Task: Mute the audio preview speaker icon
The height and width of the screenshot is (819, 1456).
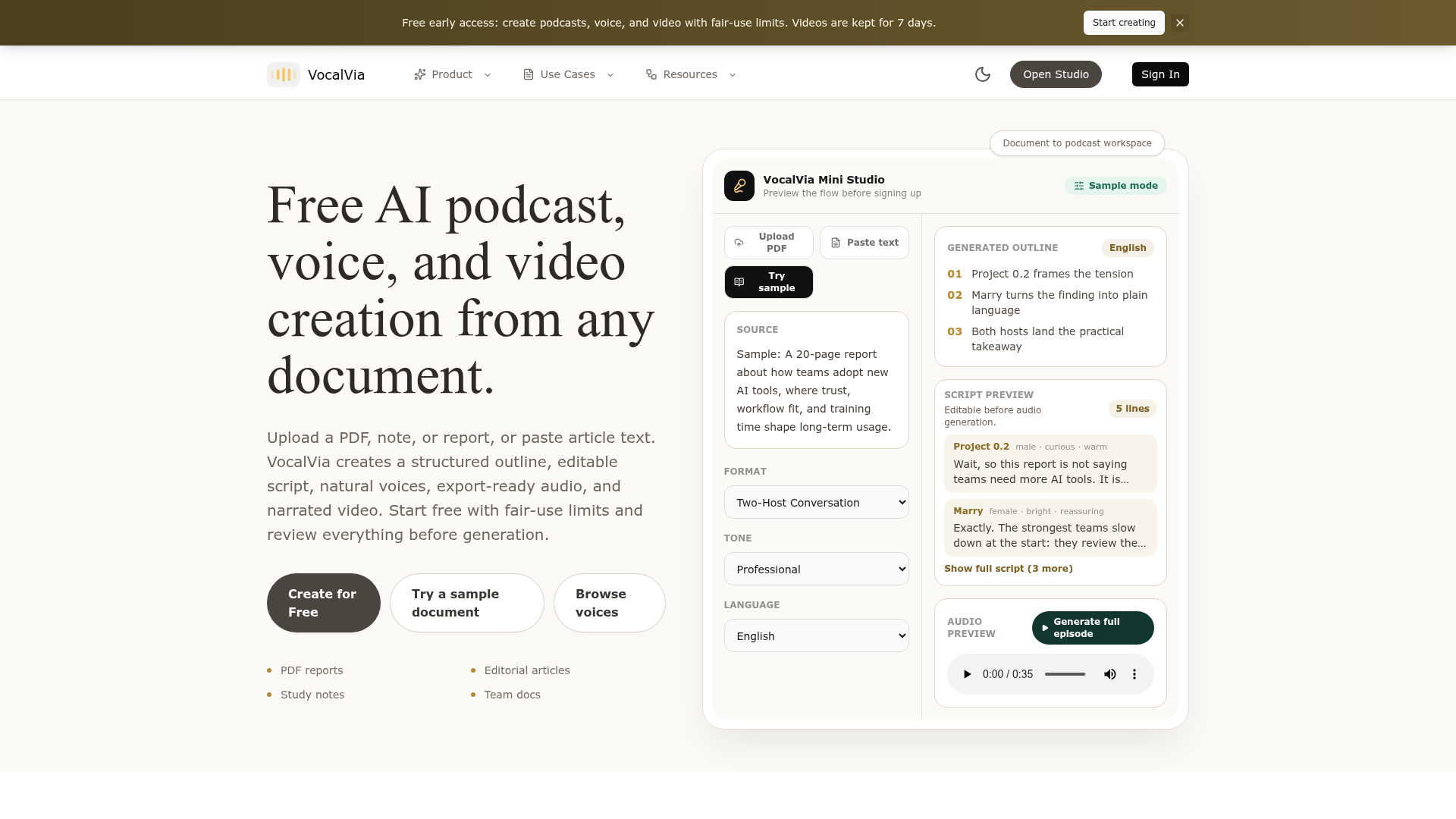Action: [1110, 674]
